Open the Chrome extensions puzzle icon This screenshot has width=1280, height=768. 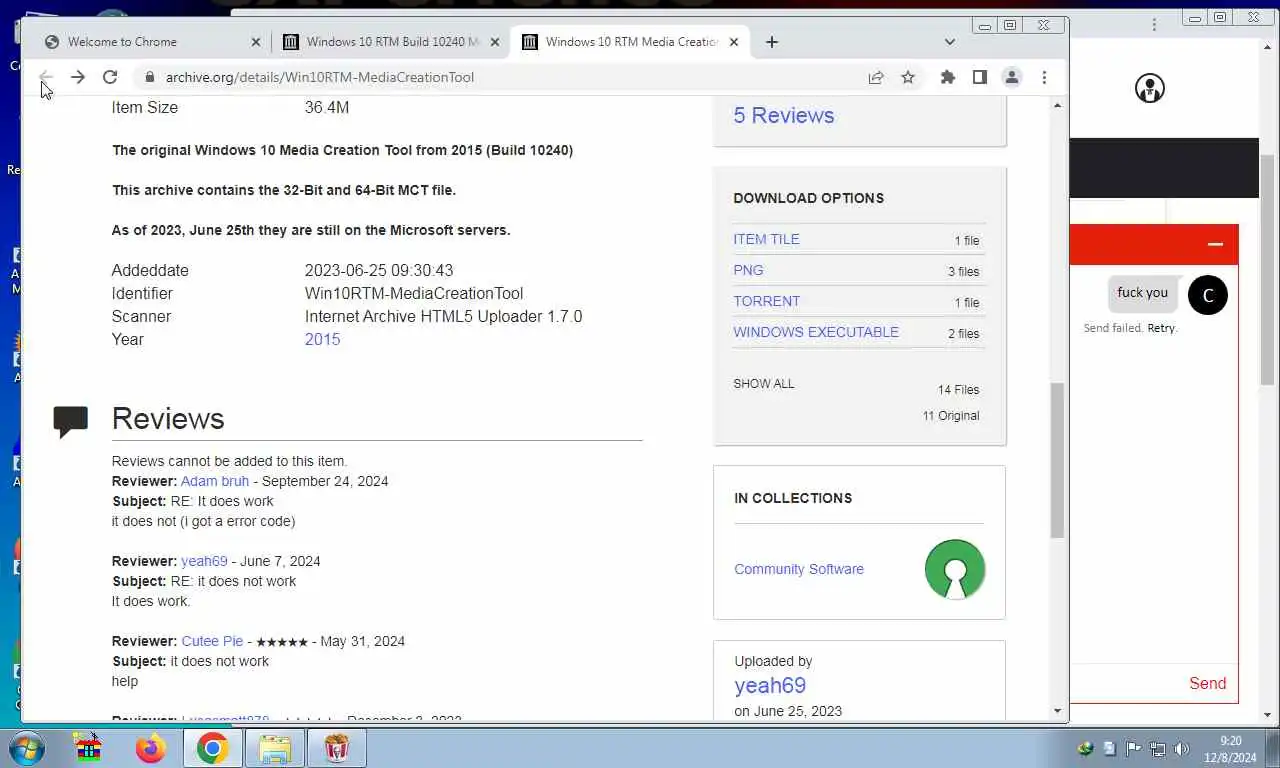pyautogui.click(x=948, y=77)
